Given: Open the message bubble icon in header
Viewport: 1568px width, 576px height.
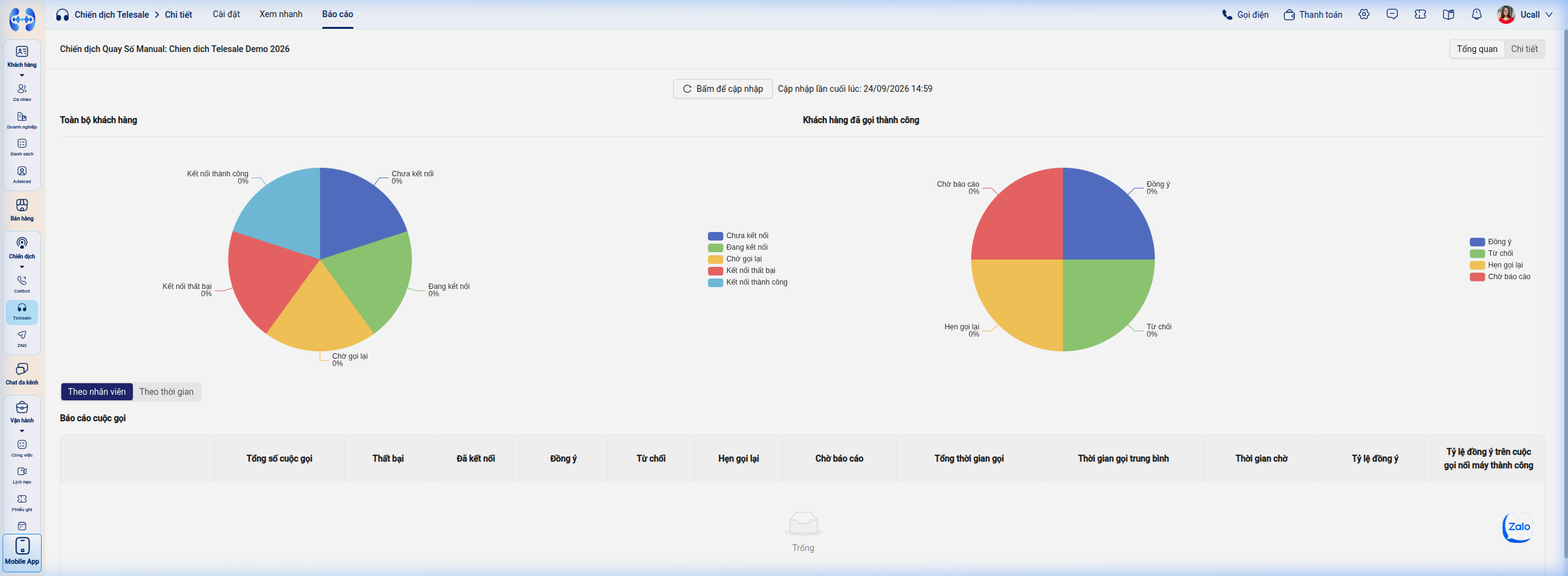Looking at the screenshot, I should click(x=1392, y=14).
